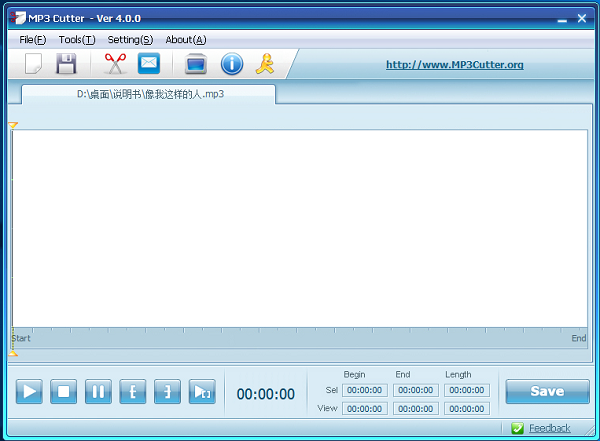Click the green Feedback phone icon
The image size is (600, 441).
[x=517, y=428]
